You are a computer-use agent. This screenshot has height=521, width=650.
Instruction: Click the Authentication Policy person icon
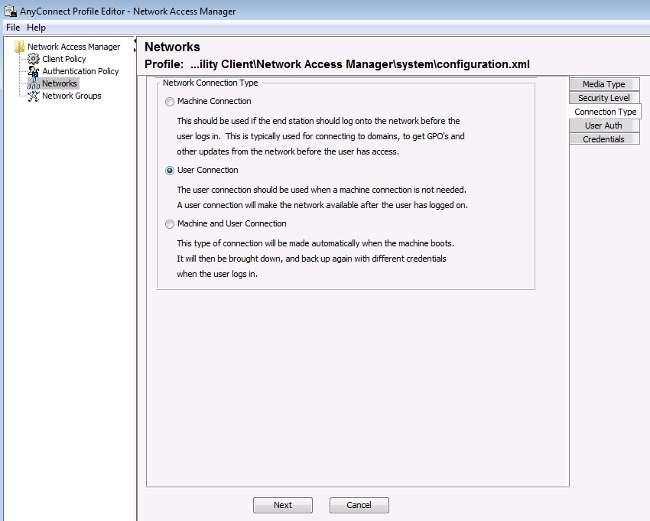pyautogui.click(x=34, y=71)
